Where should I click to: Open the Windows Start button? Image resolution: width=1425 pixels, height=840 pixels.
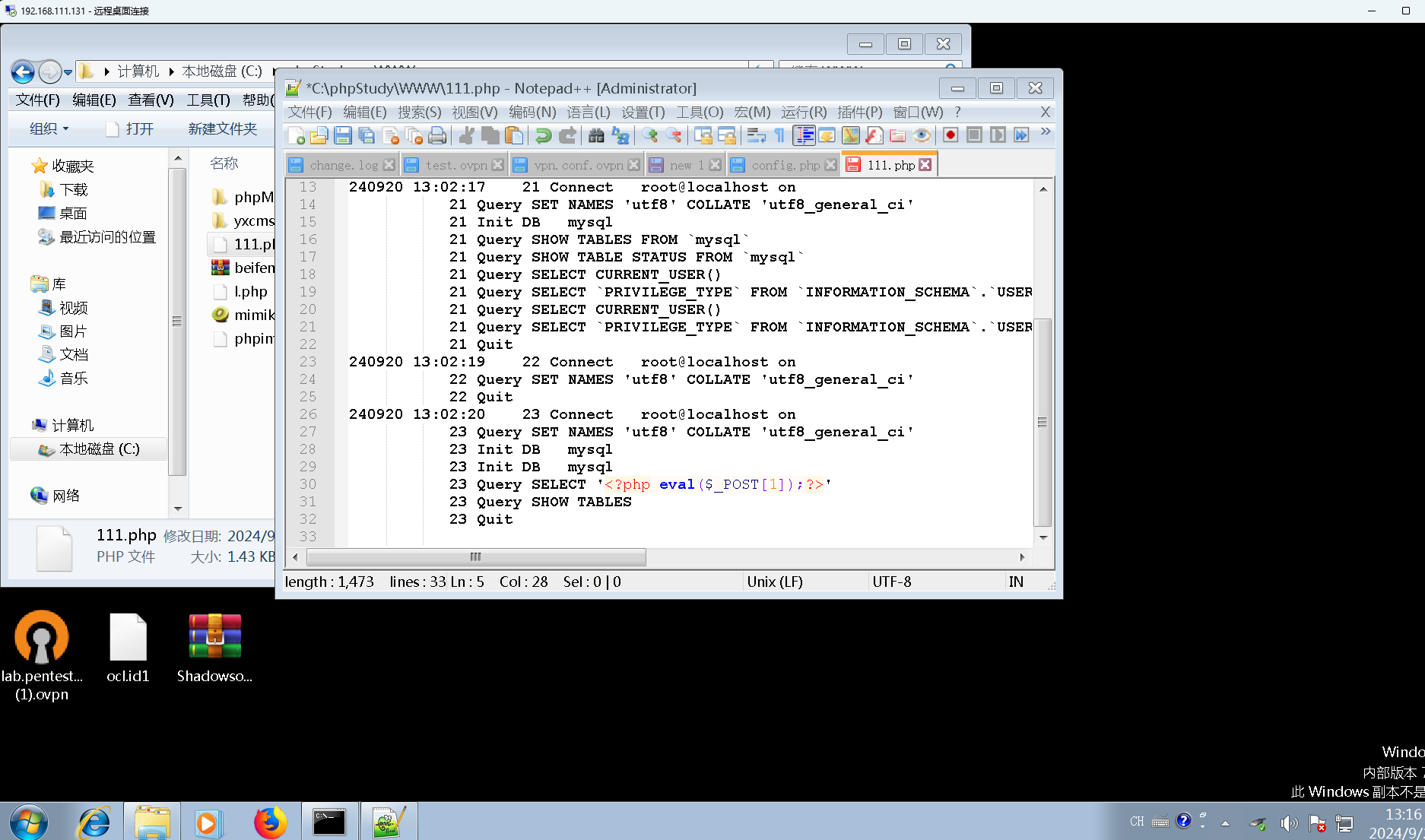tap(28, 822)
